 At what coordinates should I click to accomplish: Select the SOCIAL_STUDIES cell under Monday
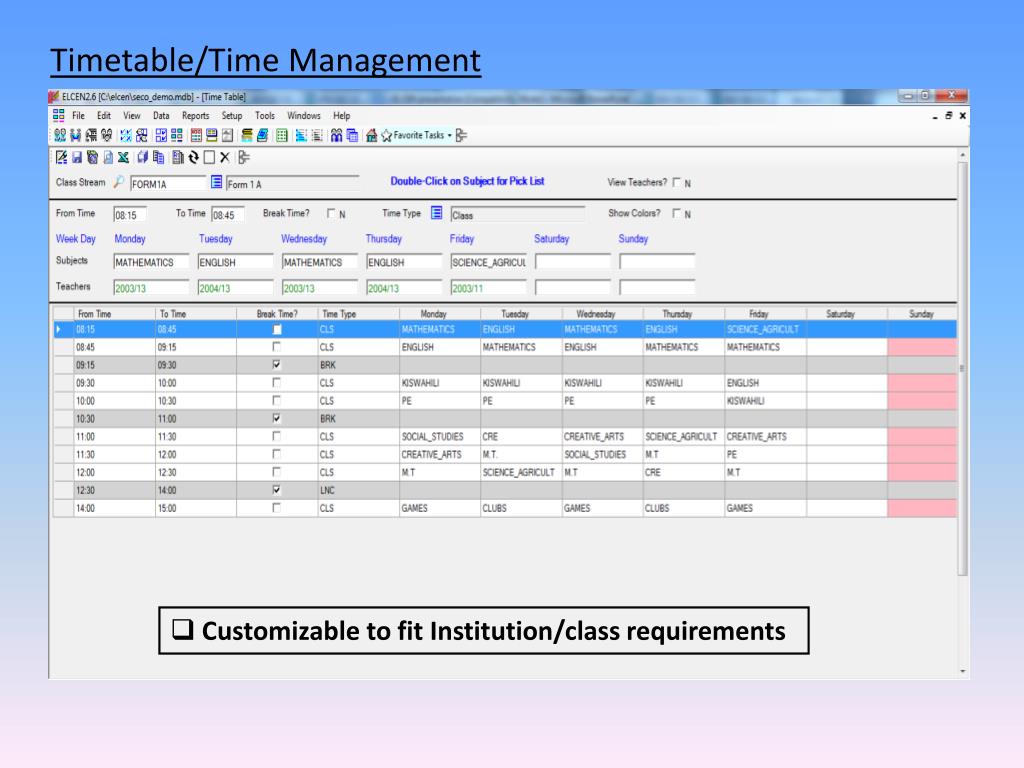click(x=440, y=436)
